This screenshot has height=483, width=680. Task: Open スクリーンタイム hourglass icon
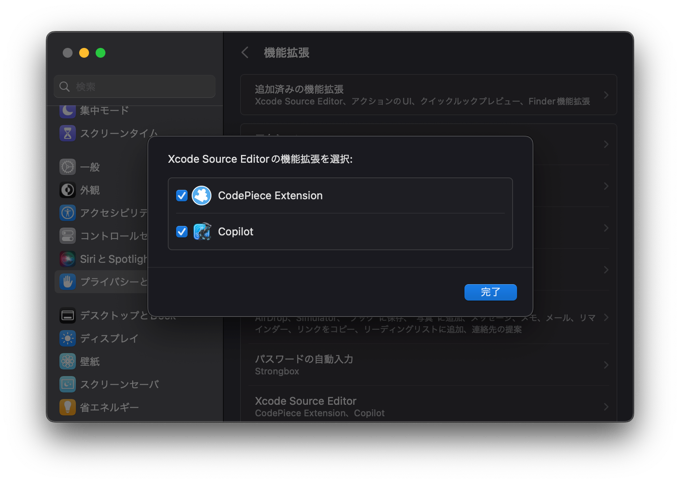[67, 134]
